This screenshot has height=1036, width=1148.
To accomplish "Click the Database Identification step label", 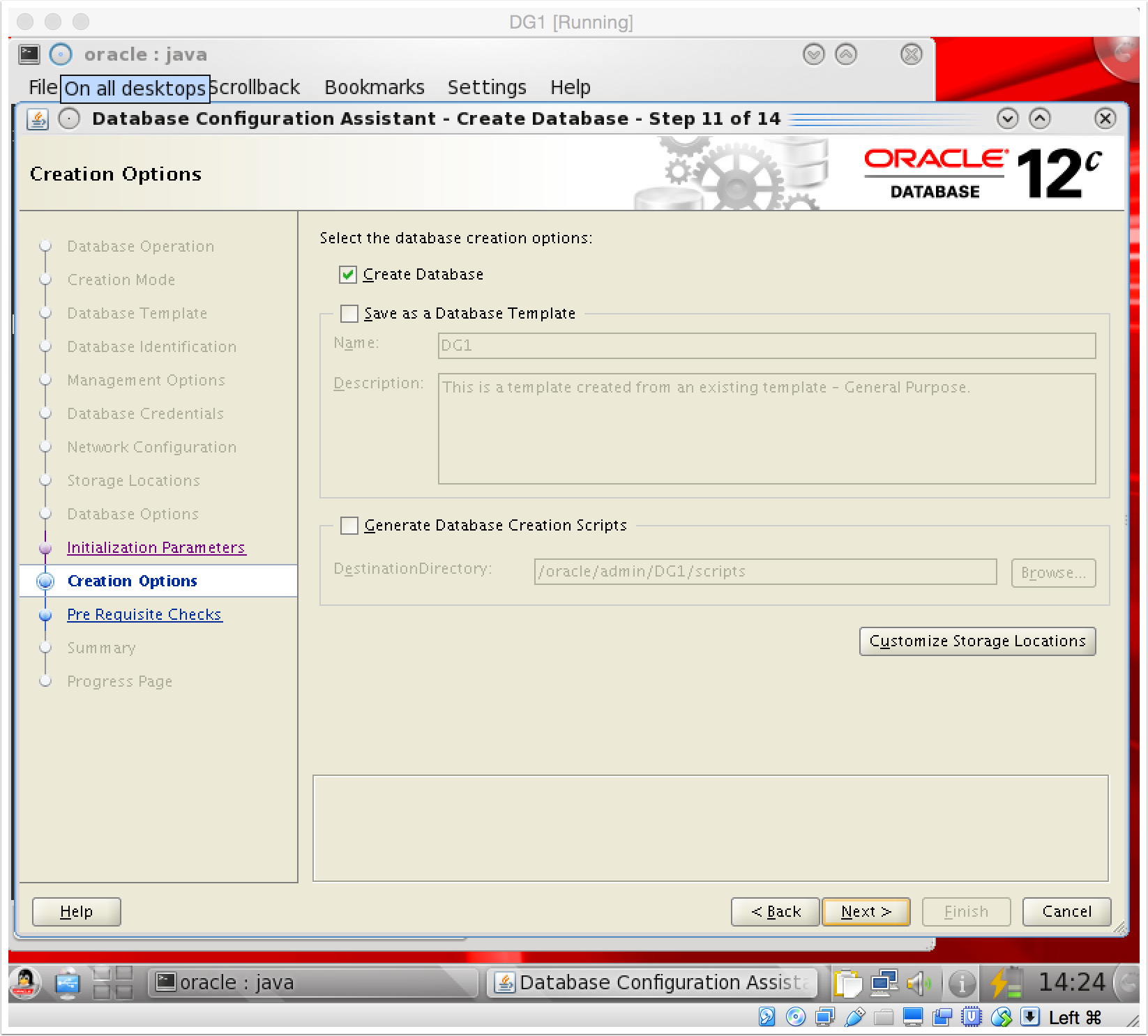I will (x=152, y=346).
